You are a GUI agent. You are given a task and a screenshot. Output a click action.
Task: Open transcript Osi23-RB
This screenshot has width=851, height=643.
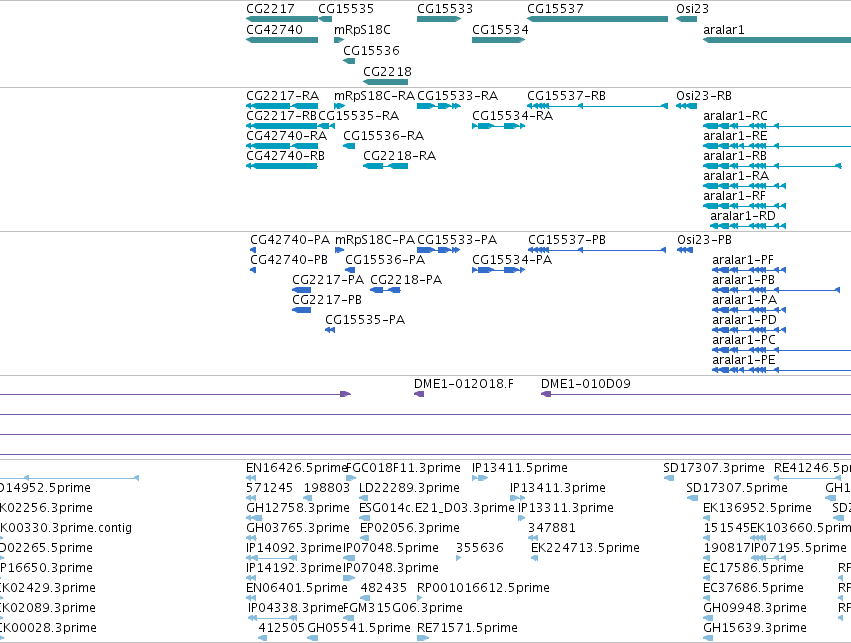pyautogui.click(x=704, y=96)
